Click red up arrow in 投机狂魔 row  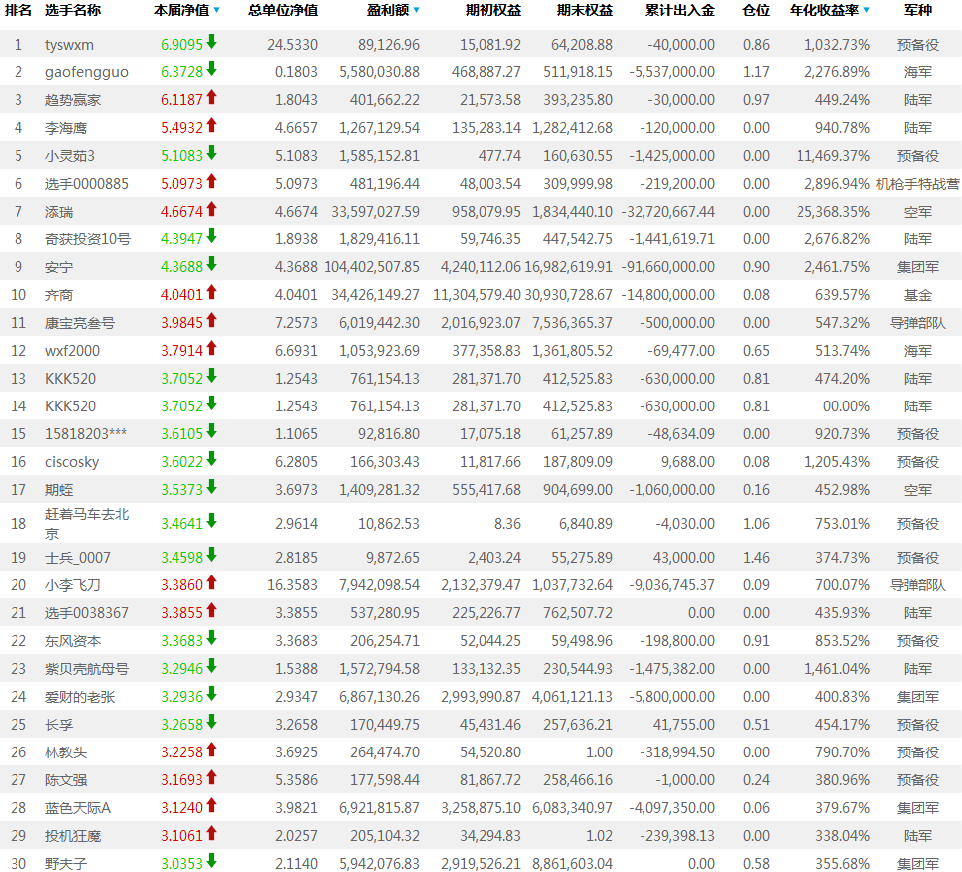pyautogui.click(x=212, y=833)
